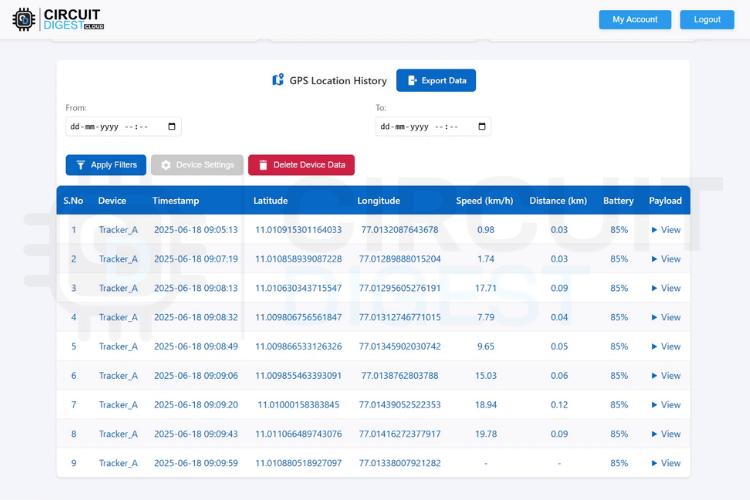Click the export file icon in Export Data
Viewport: 750px width, 500px height.
[x=412, y=80]
